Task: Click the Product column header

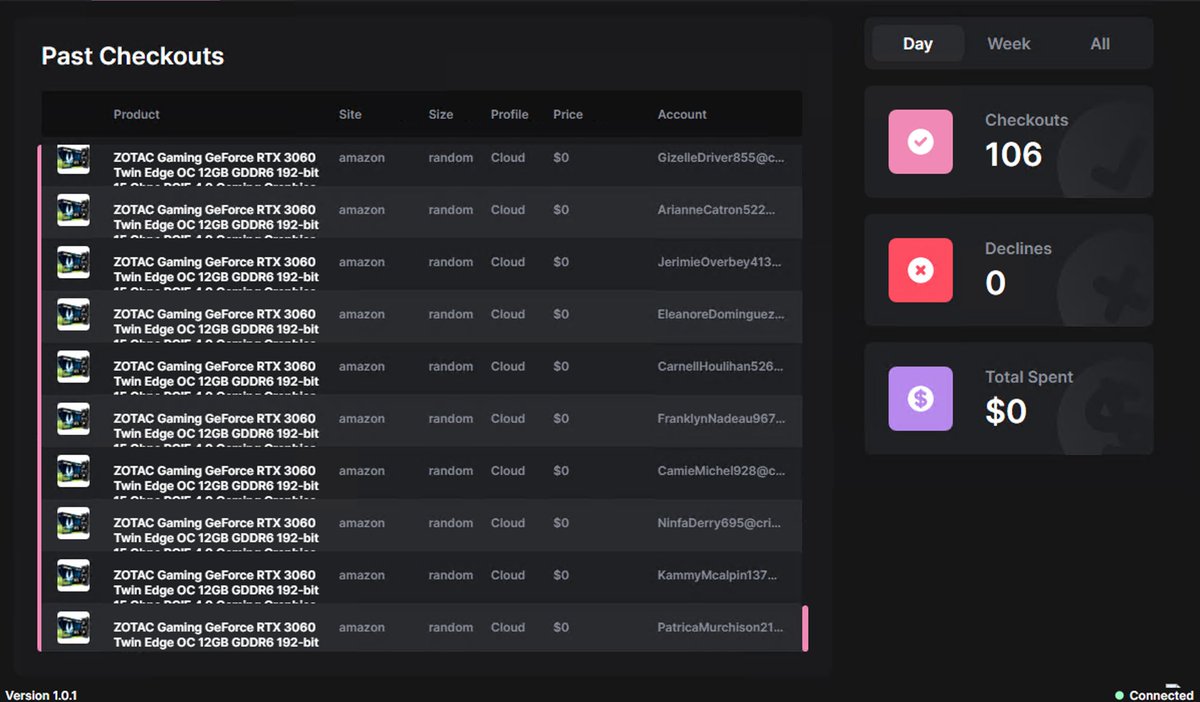Action: [x=137, y=114]
